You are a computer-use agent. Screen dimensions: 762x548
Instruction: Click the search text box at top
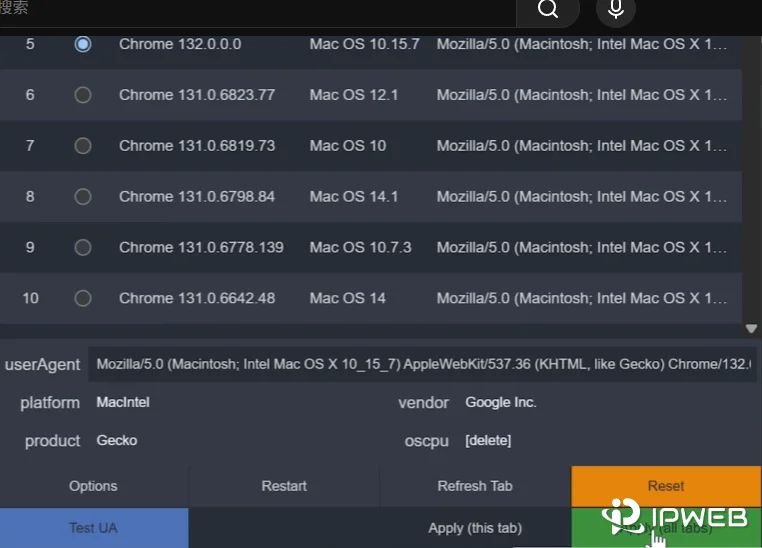(258, 10)
